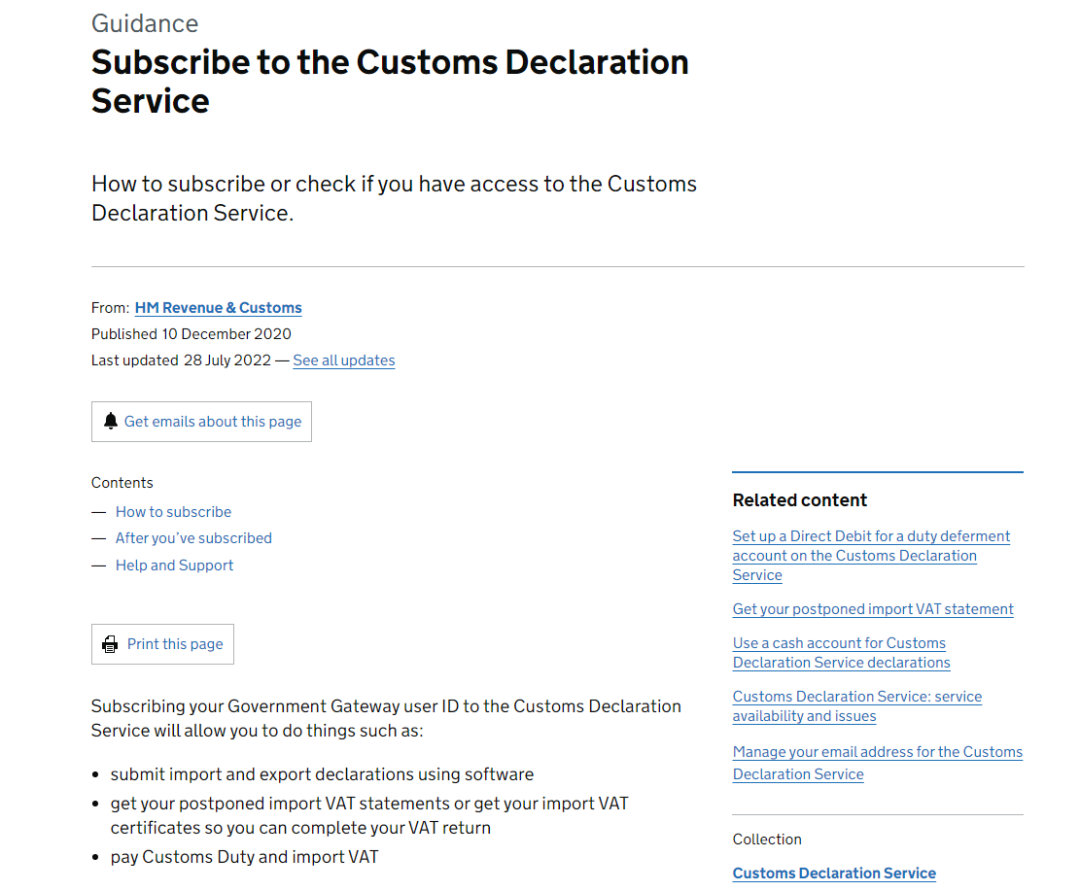Click the Collection label in sidebar

coord(767,839)
